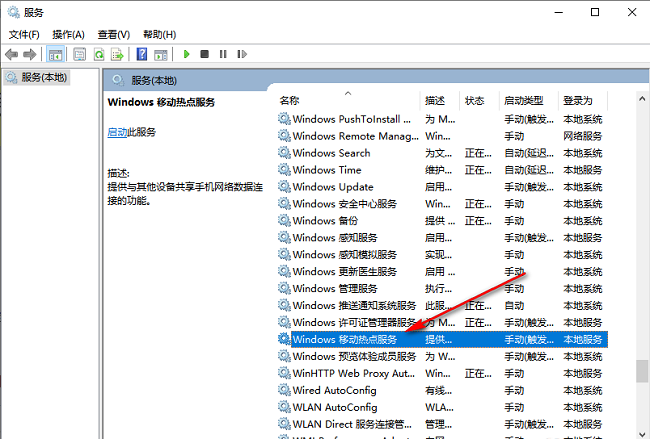Click gear icon beside Windows Remote Management
Viewport: 650px width, 439px height.
(284, 136)
